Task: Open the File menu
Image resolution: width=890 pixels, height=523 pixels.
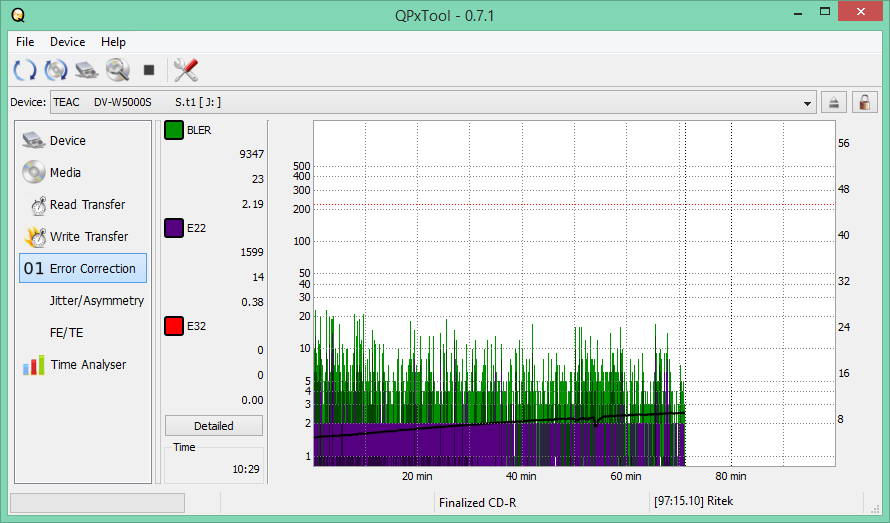Action: point(25,42)
